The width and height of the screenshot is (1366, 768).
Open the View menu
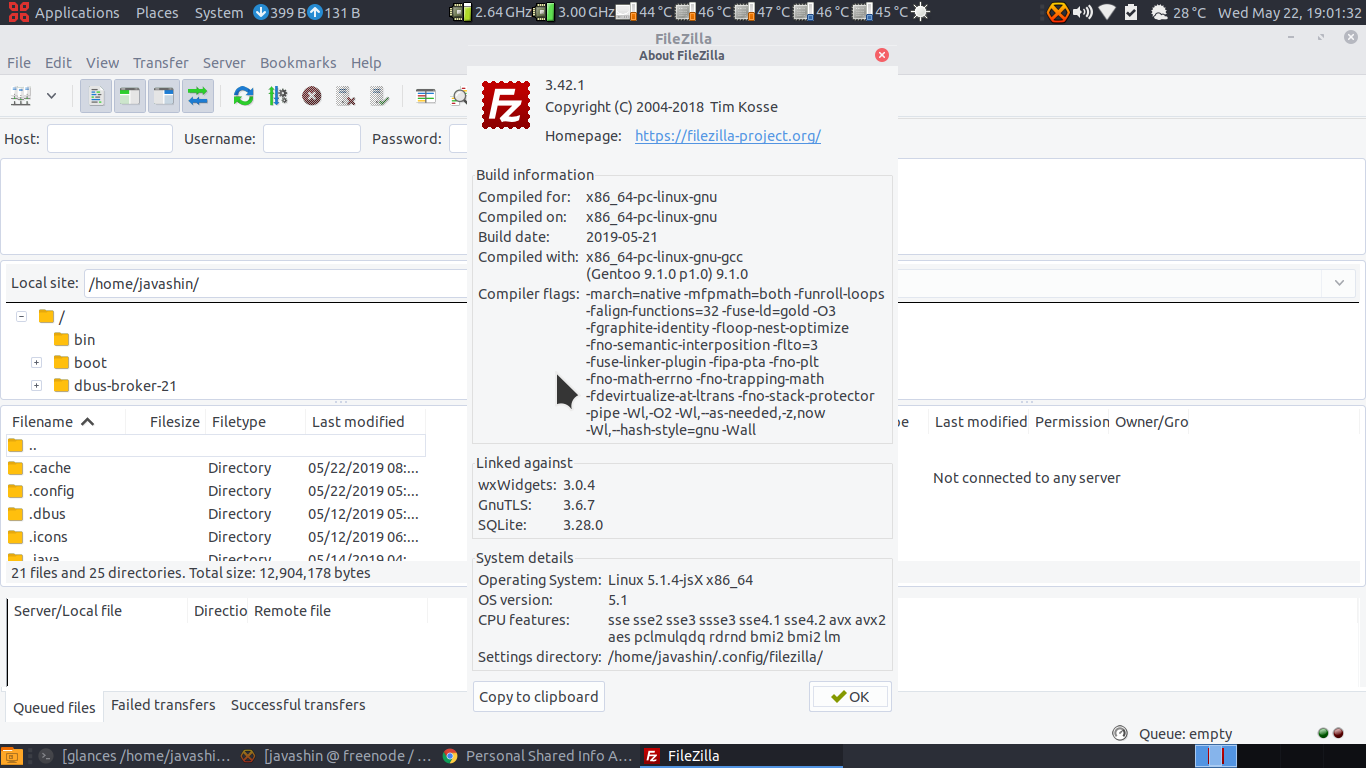[x=102, y=62]
